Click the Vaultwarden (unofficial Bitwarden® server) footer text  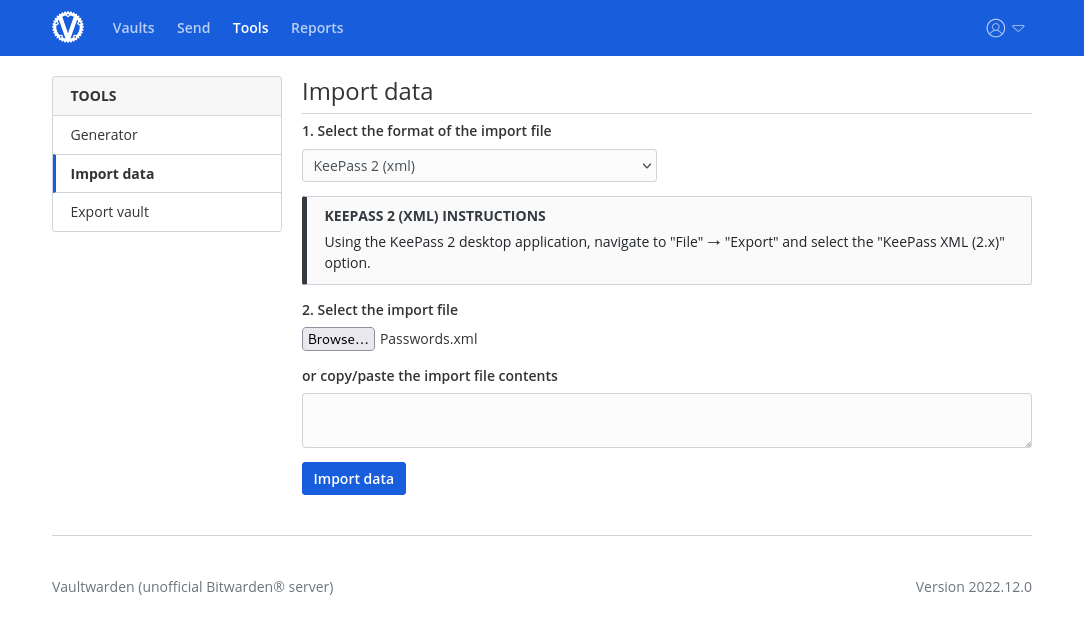pyautogui.click(x=193, y=587)
